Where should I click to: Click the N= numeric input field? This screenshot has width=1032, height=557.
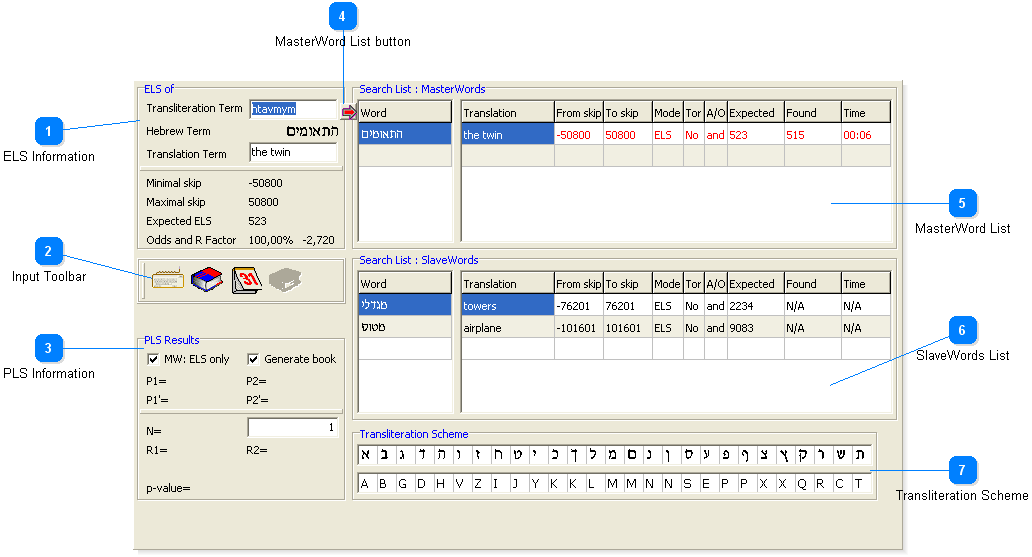coord(293,428)
